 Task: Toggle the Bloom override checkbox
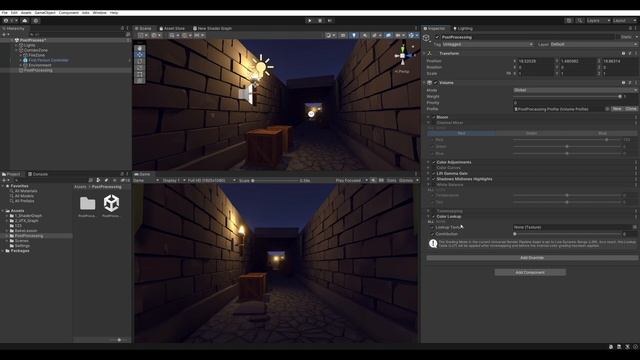coord(433,117)
